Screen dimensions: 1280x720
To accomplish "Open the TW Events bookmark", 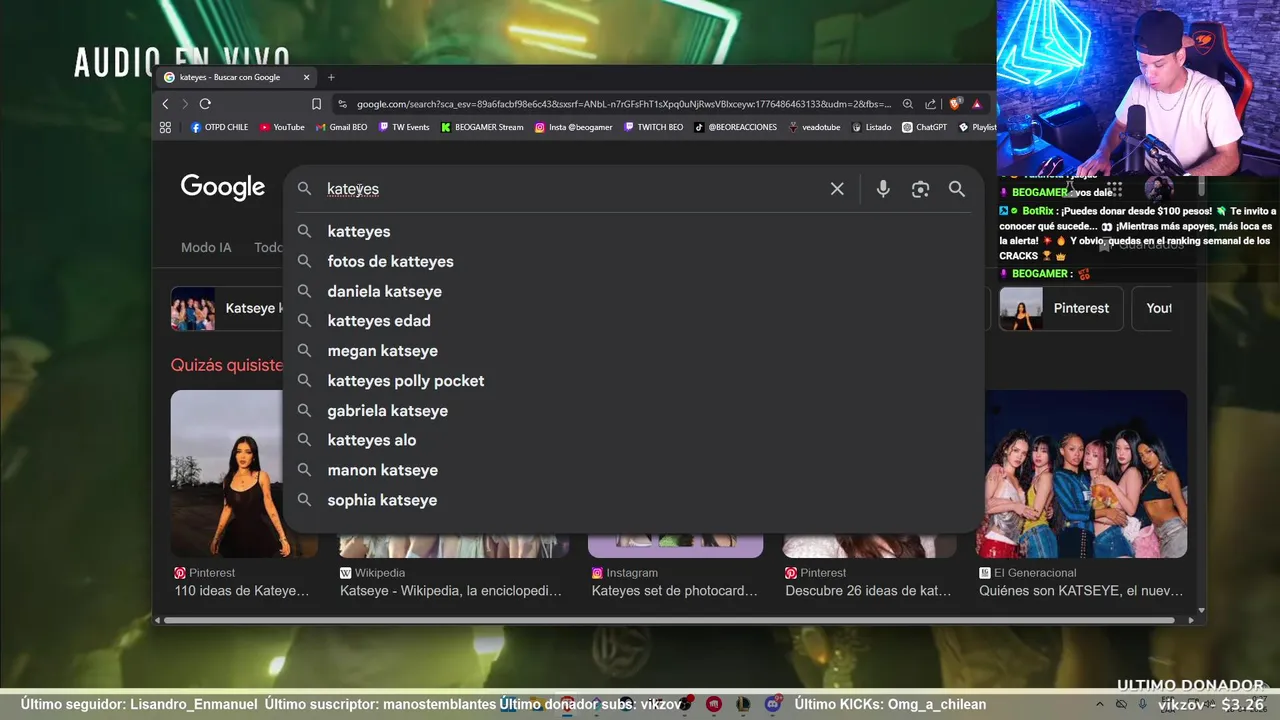I will [x=404, y=127].
